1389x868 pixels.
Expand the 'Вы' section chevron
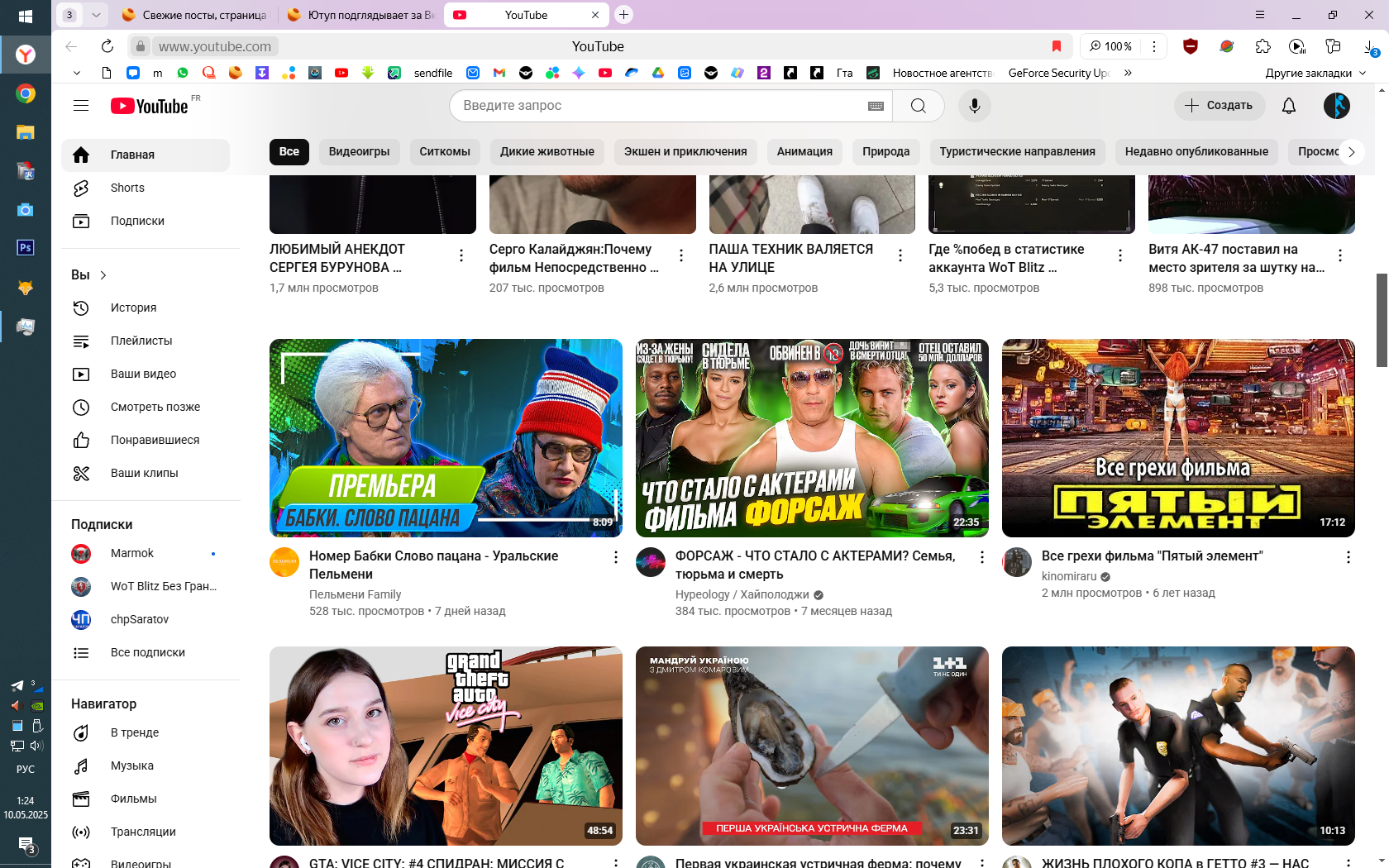tap(103, 275)
